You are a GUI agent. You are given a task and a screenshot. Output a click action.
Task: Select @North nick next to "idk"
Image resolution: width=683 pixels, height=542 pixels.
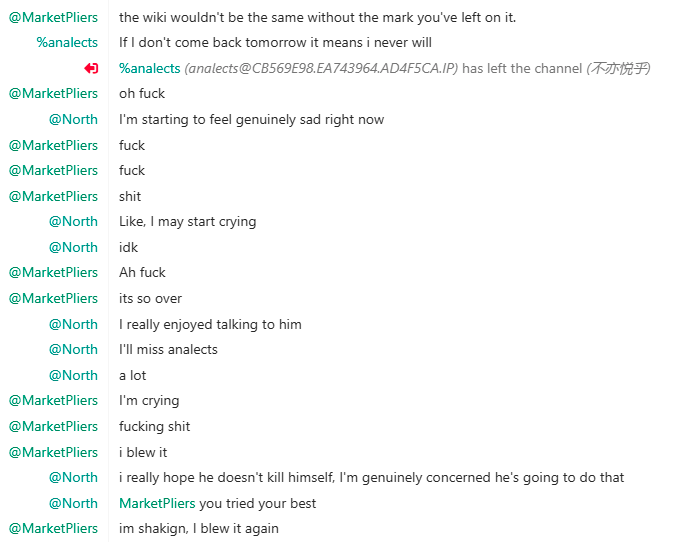point(73,247)
